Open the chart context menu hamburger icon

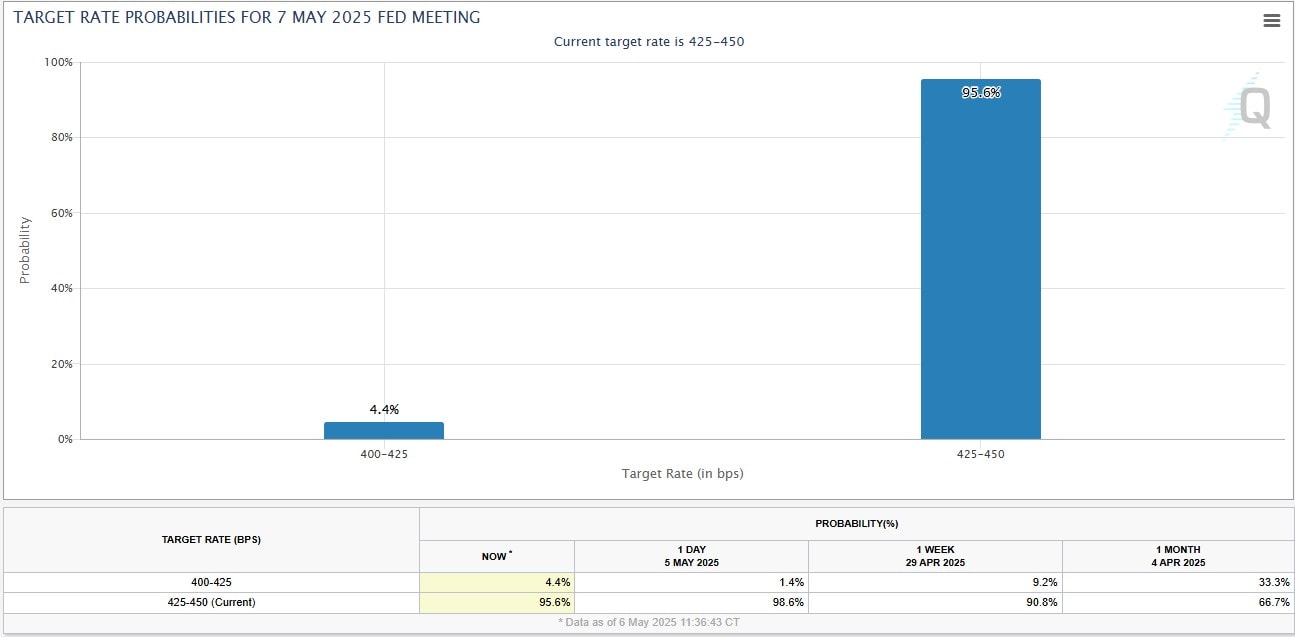coord(1271,21)
